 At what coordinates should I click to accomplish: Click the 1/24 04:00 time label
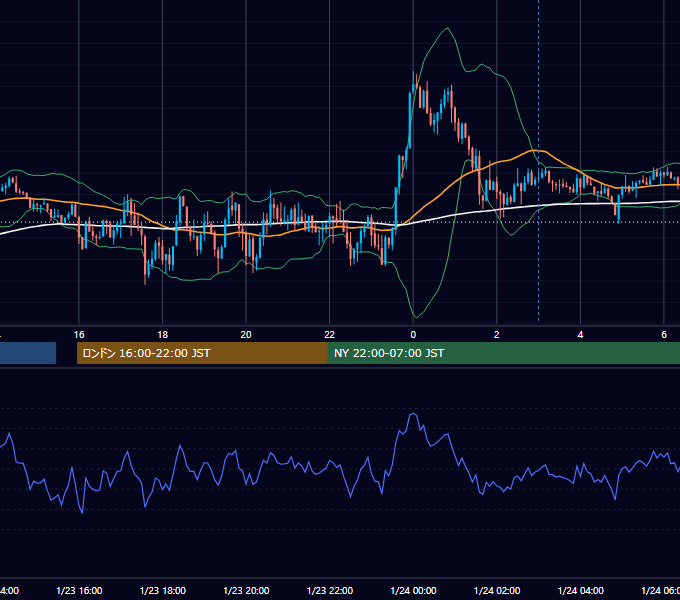(580, 590)
